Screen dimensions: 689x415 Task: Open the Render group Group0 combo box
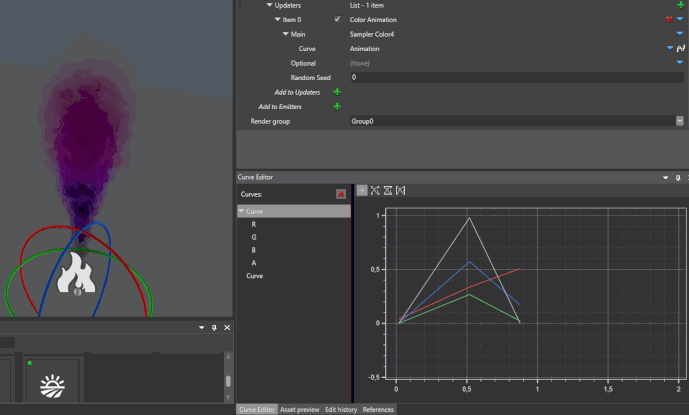point(517,121)
